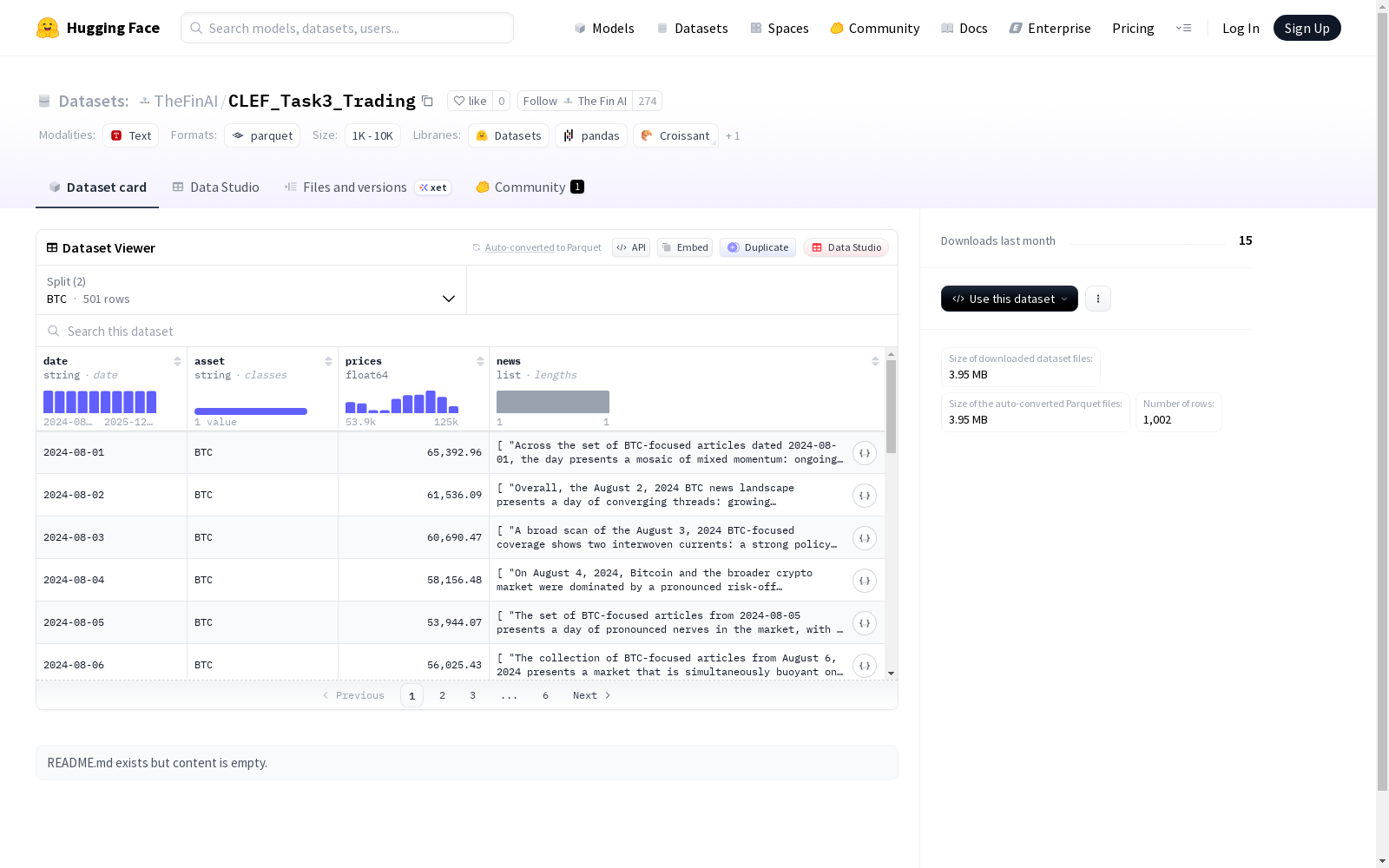Expand news cell for 2024-08-02 row
This screenshot has height=868, width=1389.
click(865, 496)
